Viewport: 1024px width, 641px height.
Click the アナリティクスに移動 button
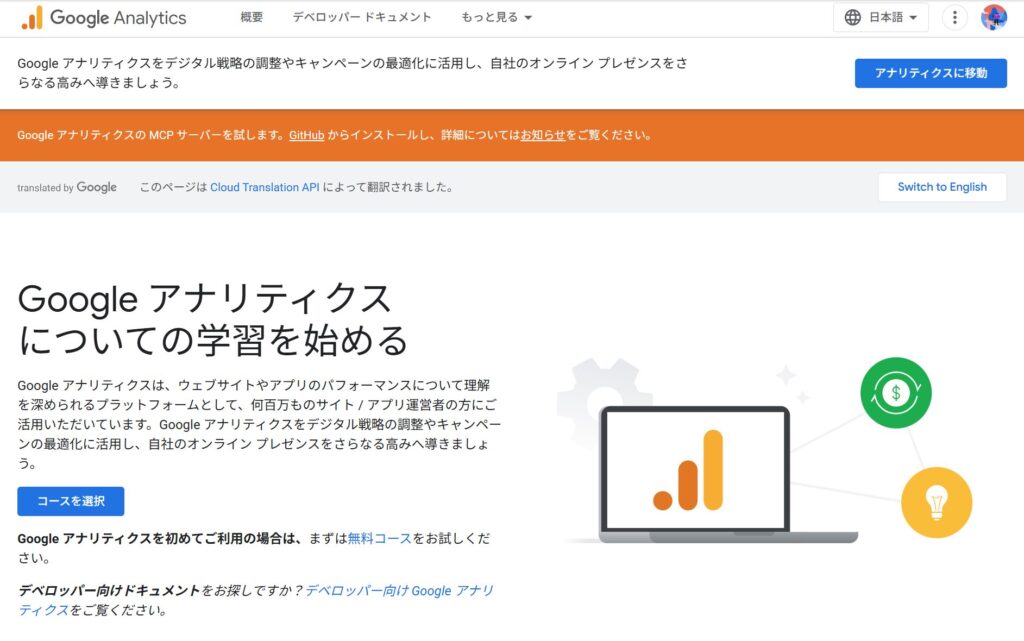[x=930, y=73]
